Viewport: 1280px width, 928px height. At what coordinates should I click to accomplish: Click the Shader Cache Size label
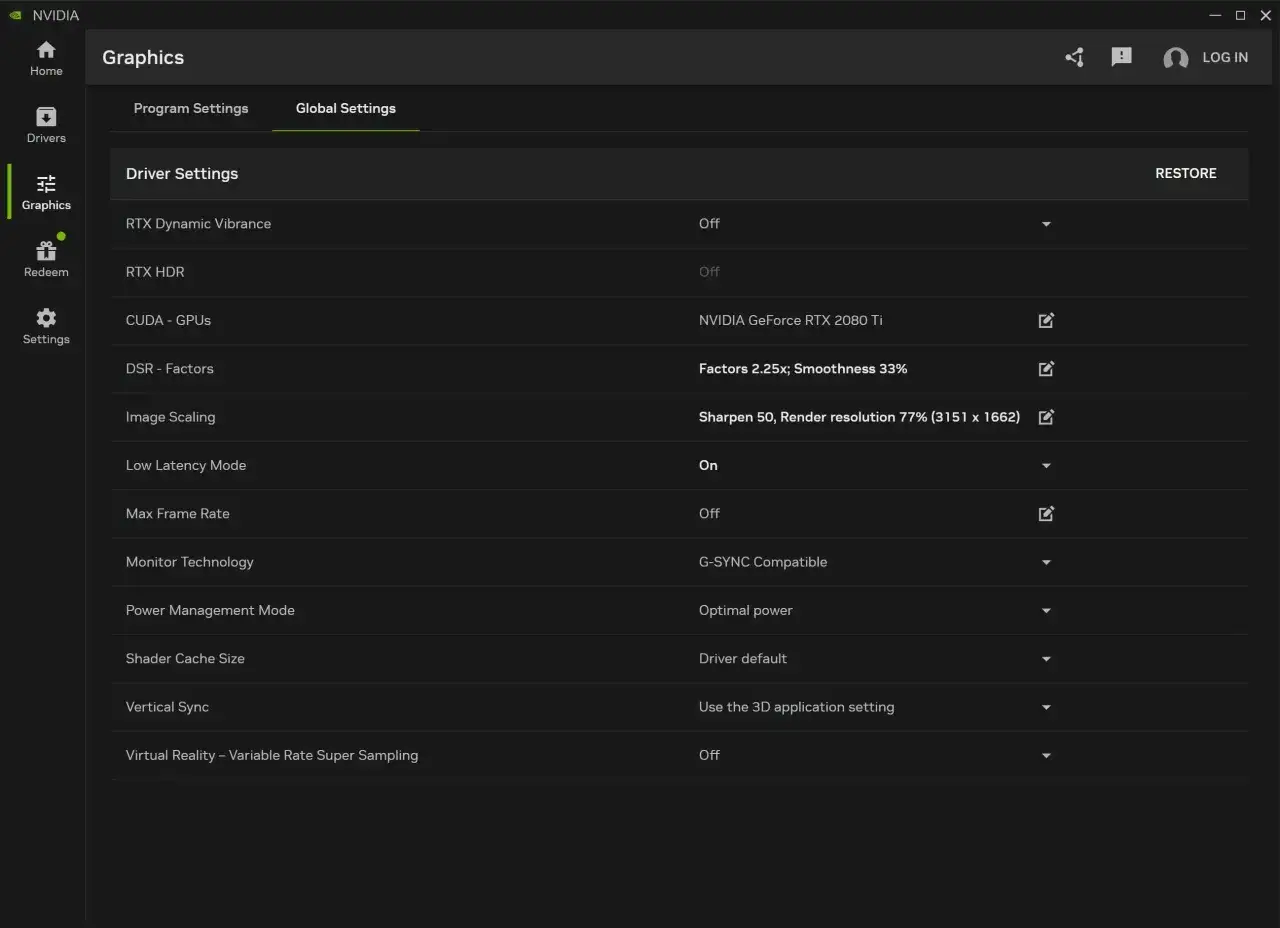[x=185, y=658]
